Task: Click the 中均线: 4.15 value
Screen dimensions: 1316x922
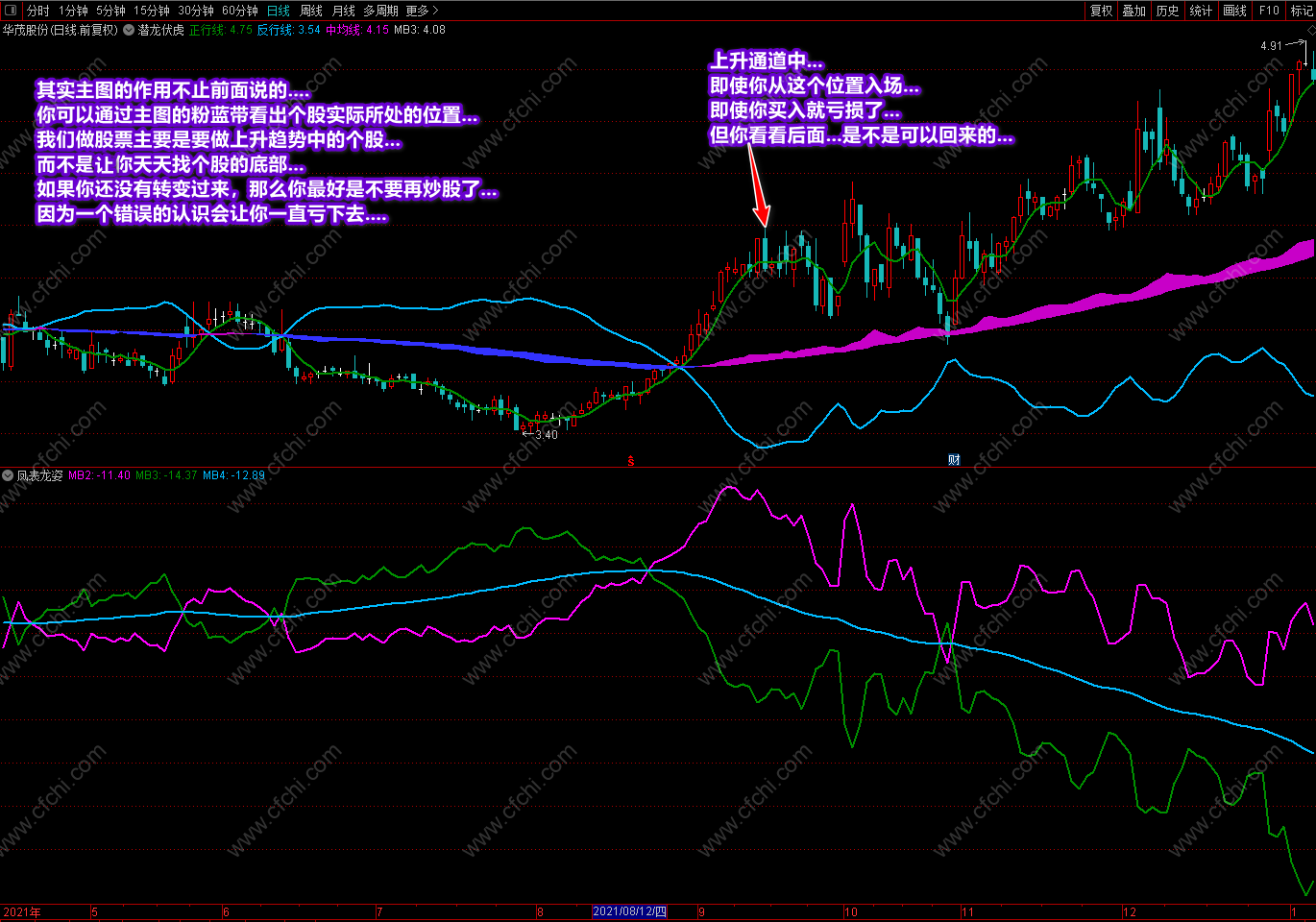Action: (357, 30)
